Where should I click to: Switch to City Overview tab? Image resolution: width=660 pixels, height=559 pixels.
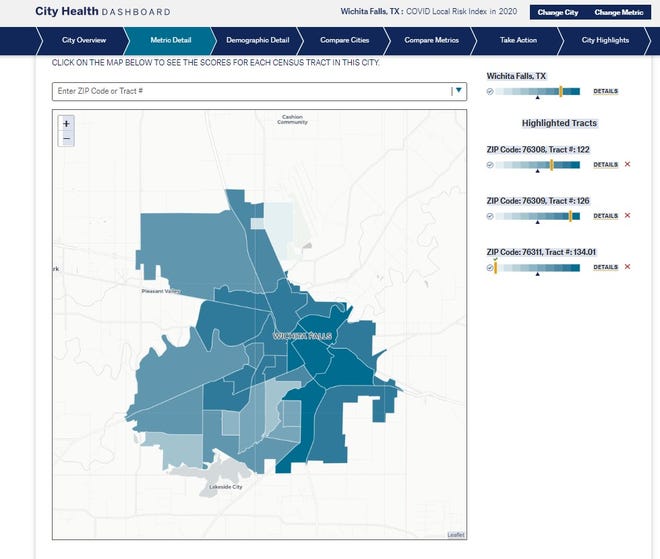click(85, 40)
